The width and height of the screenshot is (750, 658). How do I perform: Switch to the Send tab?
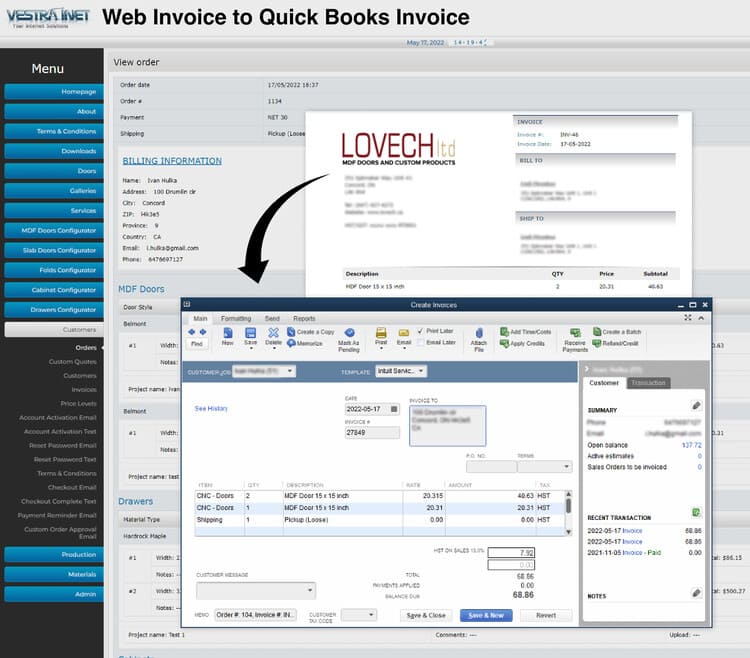[x=272, y=318]
